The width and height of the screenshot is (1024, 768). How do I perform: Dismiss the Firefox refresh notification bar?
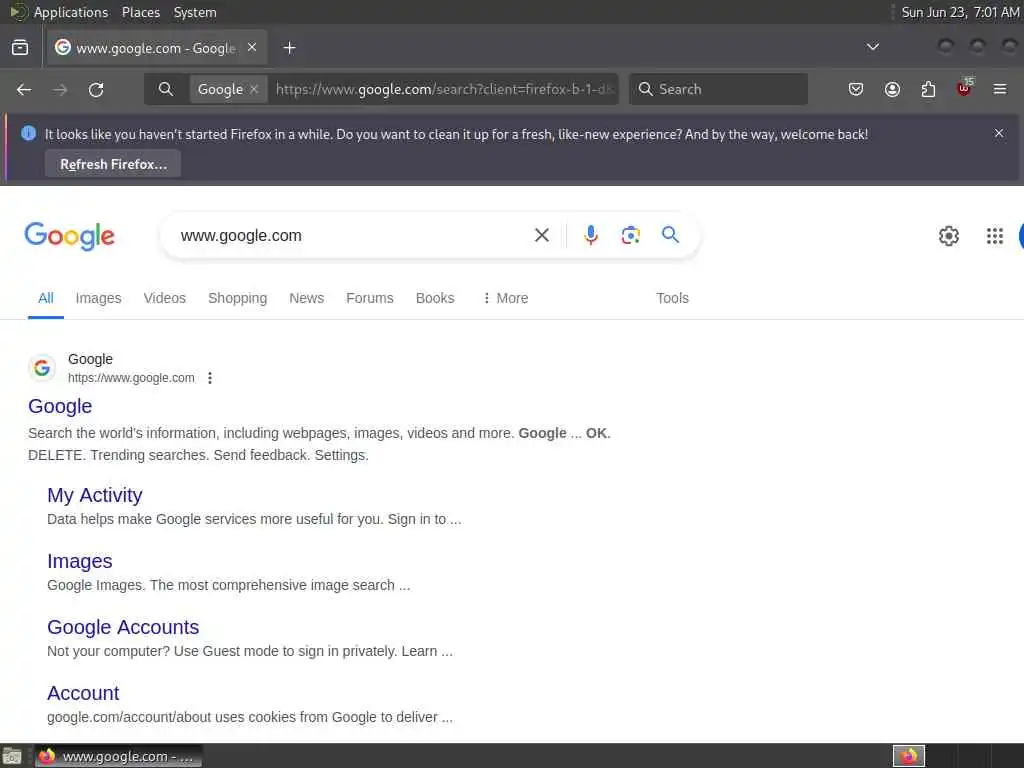(999, 133)
